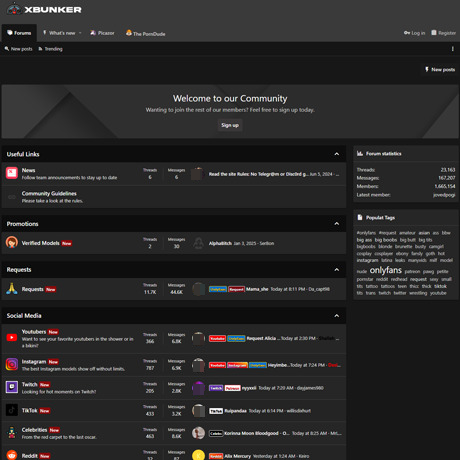Click the Sign up button
460x460 pixels.
(x=230, y=125)
